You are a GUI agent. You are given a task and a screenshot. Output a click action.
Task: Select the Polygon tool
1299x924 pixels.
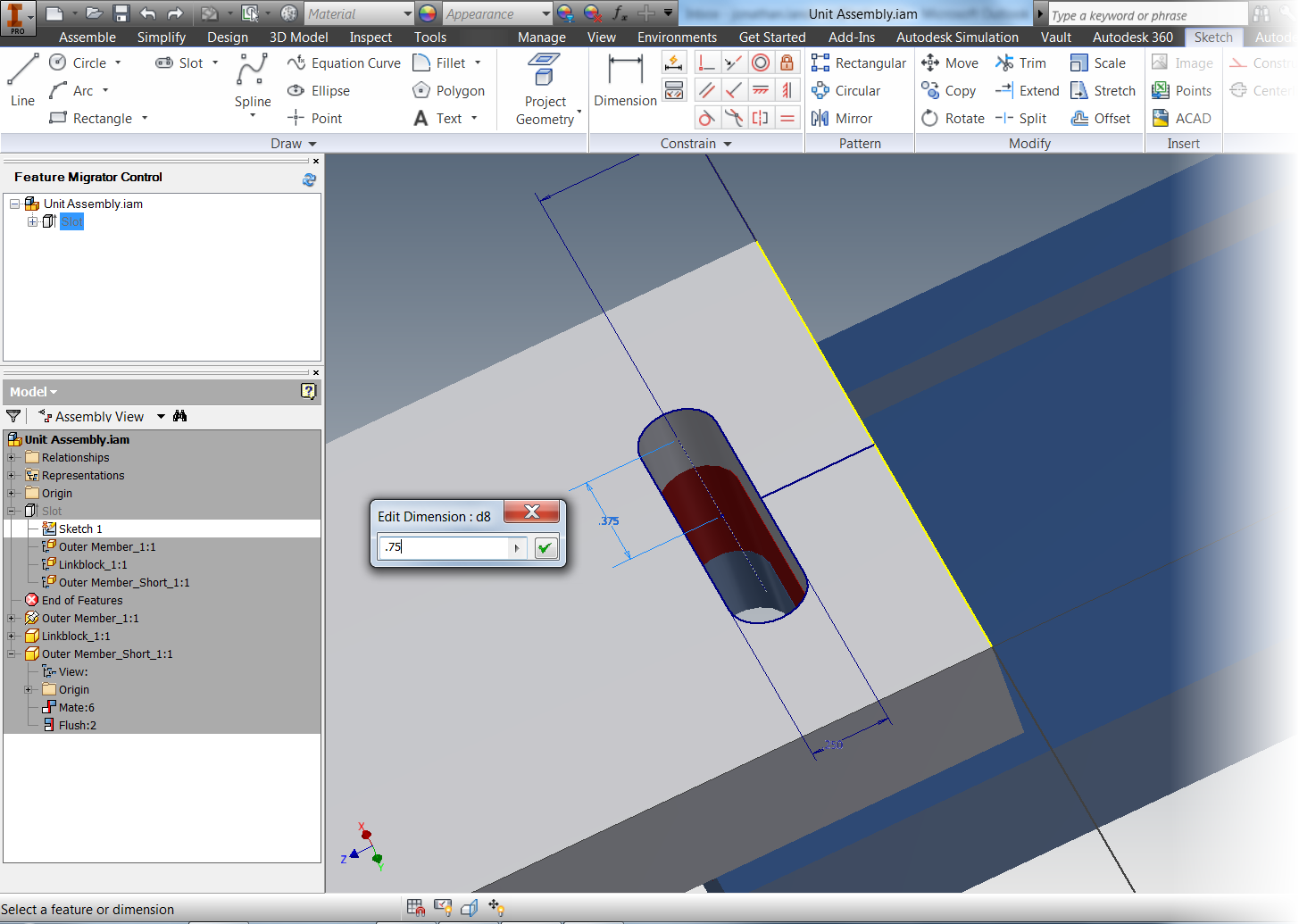point(448,90)
